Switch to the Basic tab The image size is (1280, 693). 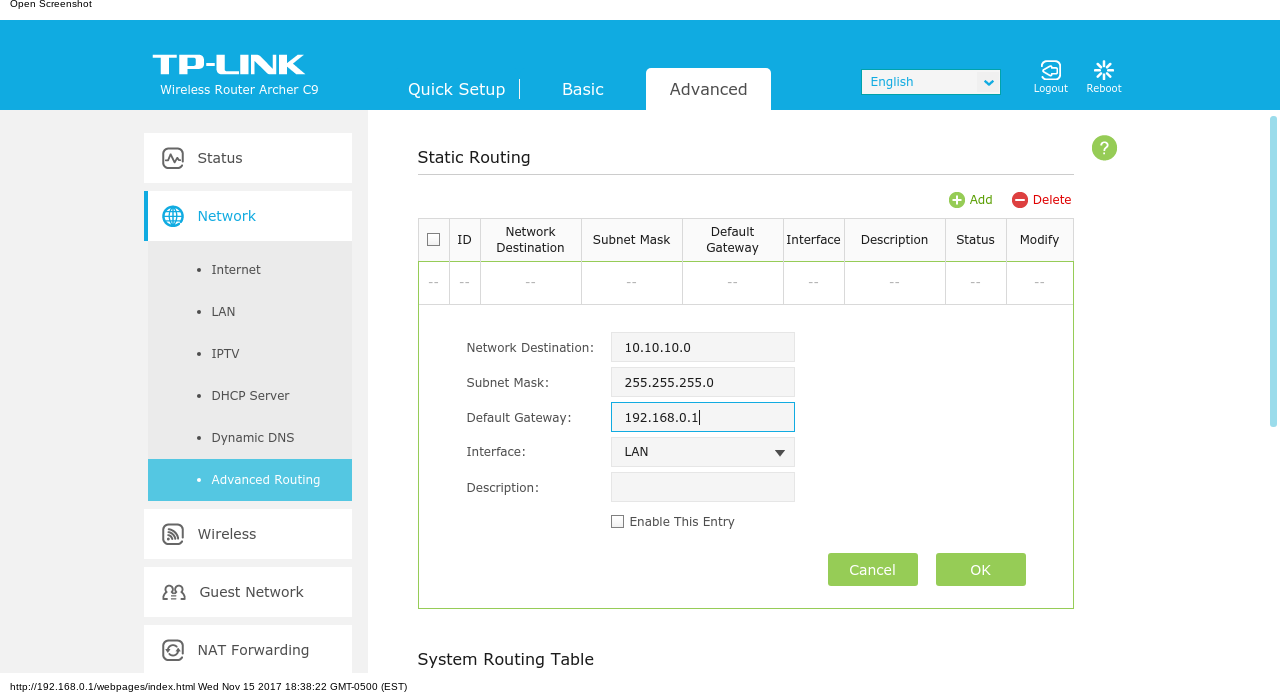[x=583, y=89]
